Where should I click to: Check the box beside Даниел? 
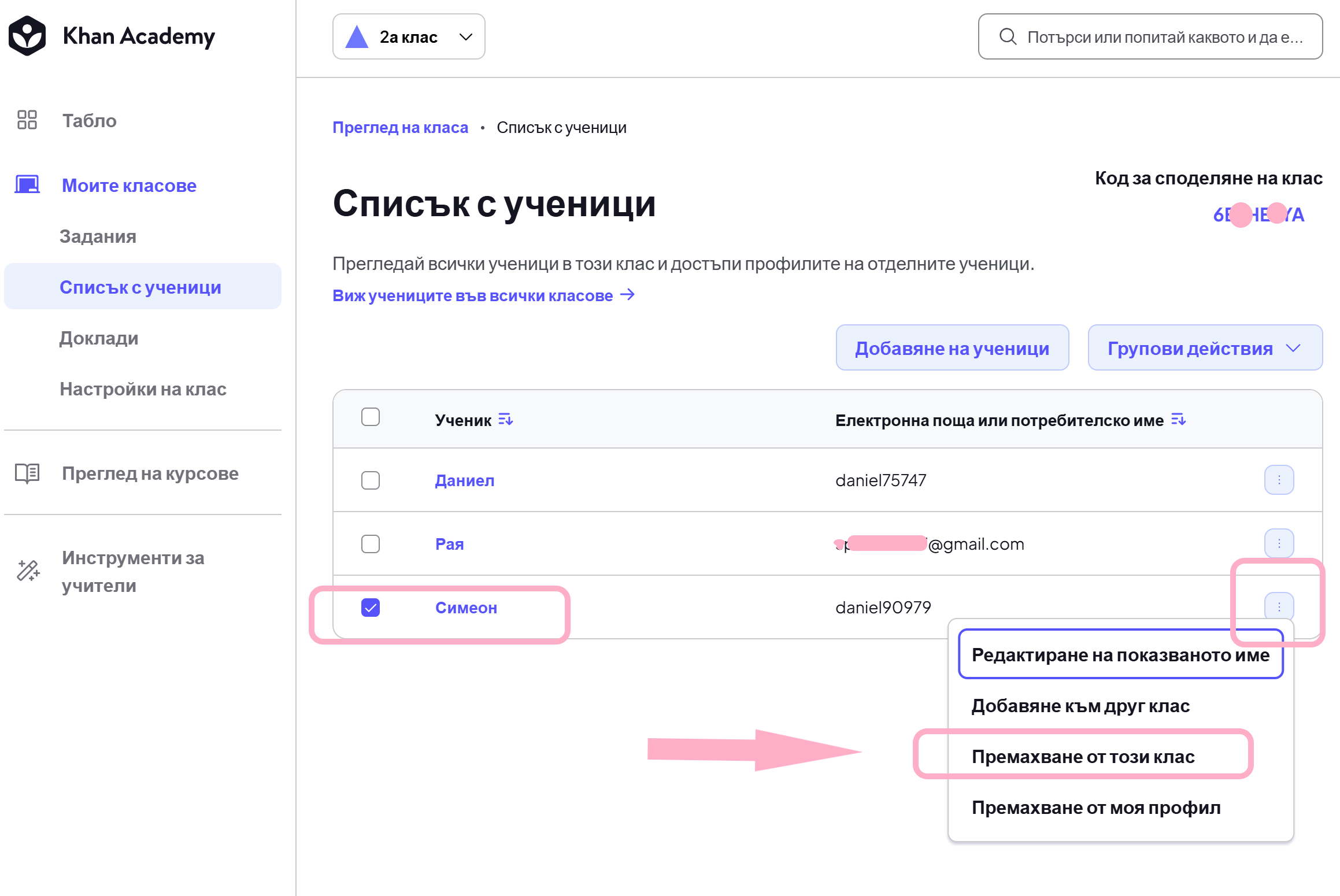pos(371,480)
